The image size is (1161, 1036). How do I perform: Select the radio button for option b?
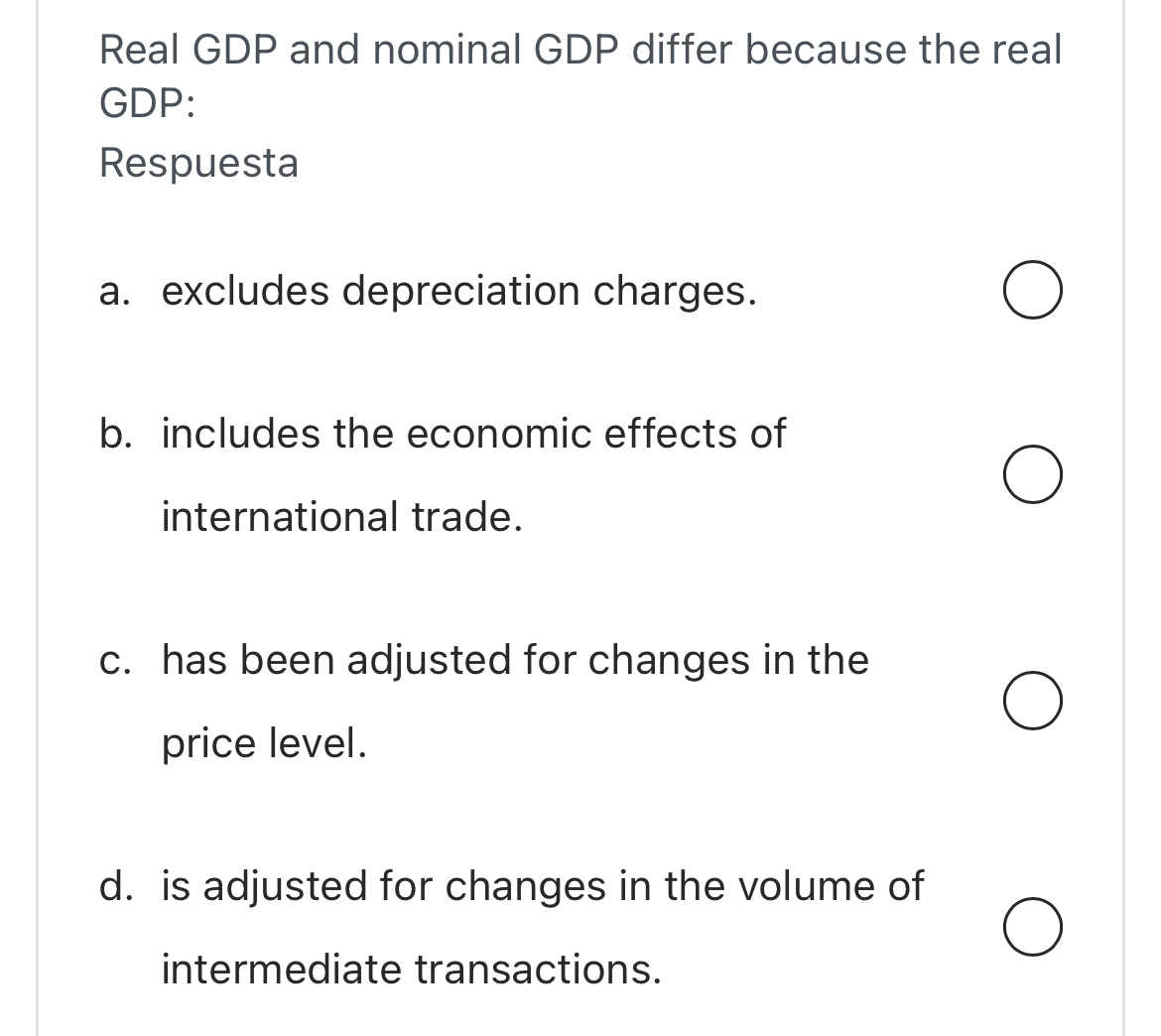pyautogui.click(x=1033, y=475)
